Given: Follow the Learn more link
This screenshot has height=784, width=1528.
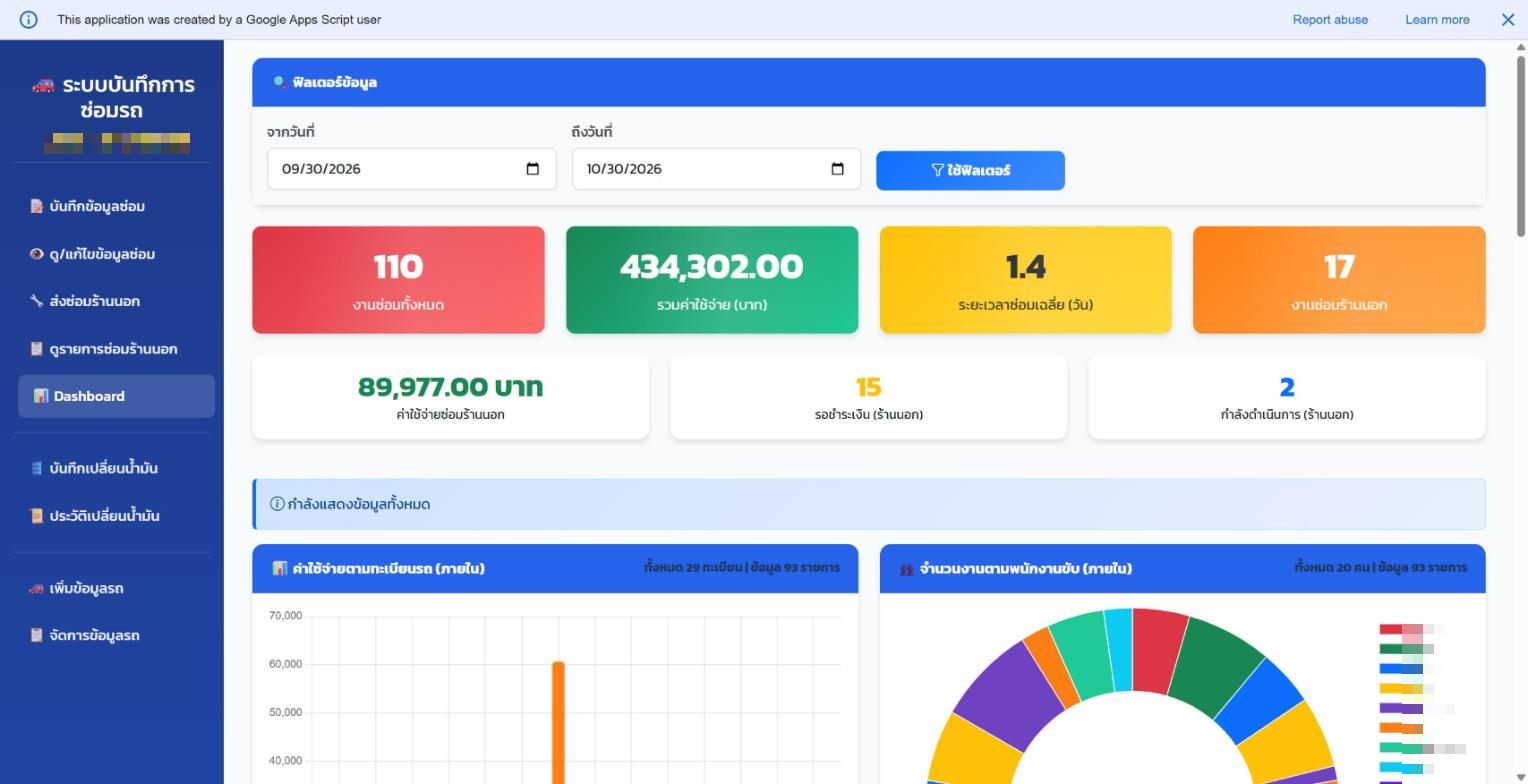Looking at the screenshot, I should 1437,19.
